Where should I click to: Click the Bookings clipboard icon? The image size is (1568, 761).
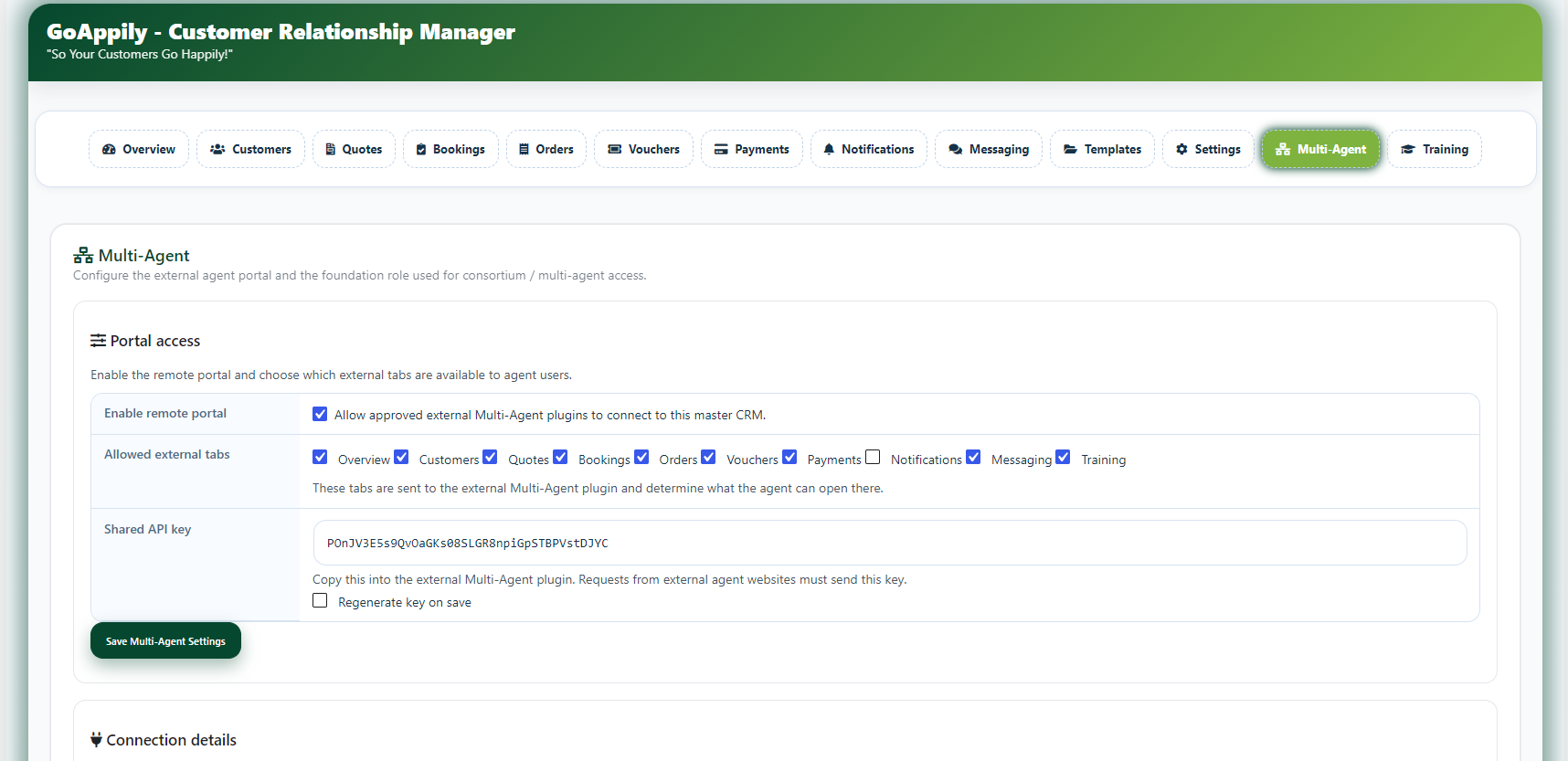click(x=421, y=149)
